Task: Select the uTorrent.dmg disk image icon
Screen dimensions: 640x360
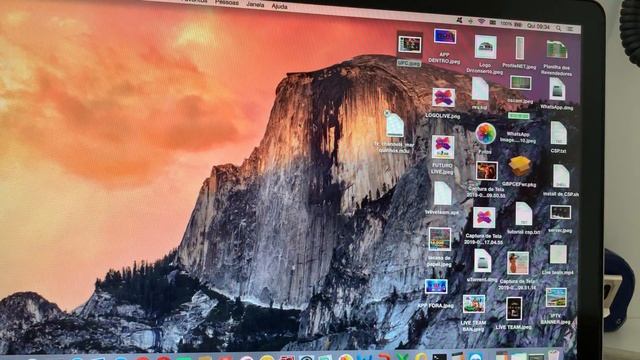Action: 482,260
